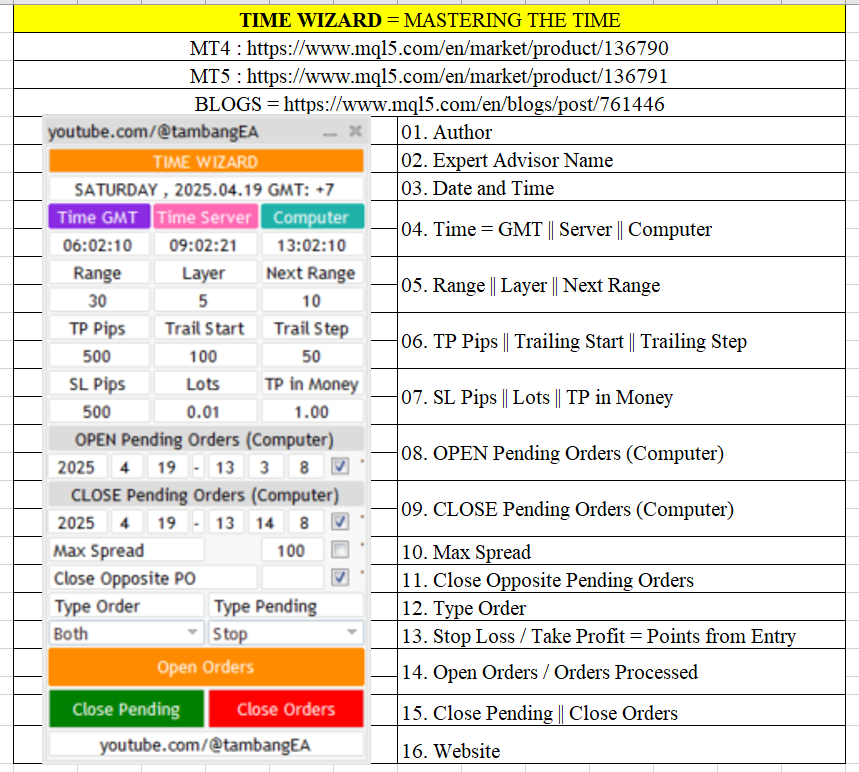The height and width of the screenshot is (772, 859).
Task: Edit the Next Range value 10
Action: (x=312, y=300)
